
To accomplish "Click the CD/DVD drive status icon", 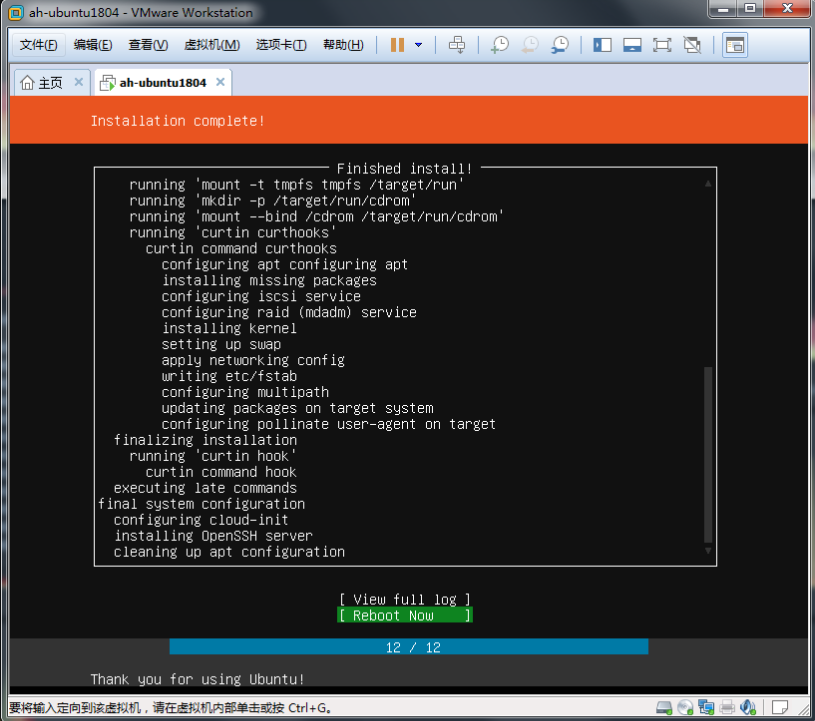I will tap(686, 707).
